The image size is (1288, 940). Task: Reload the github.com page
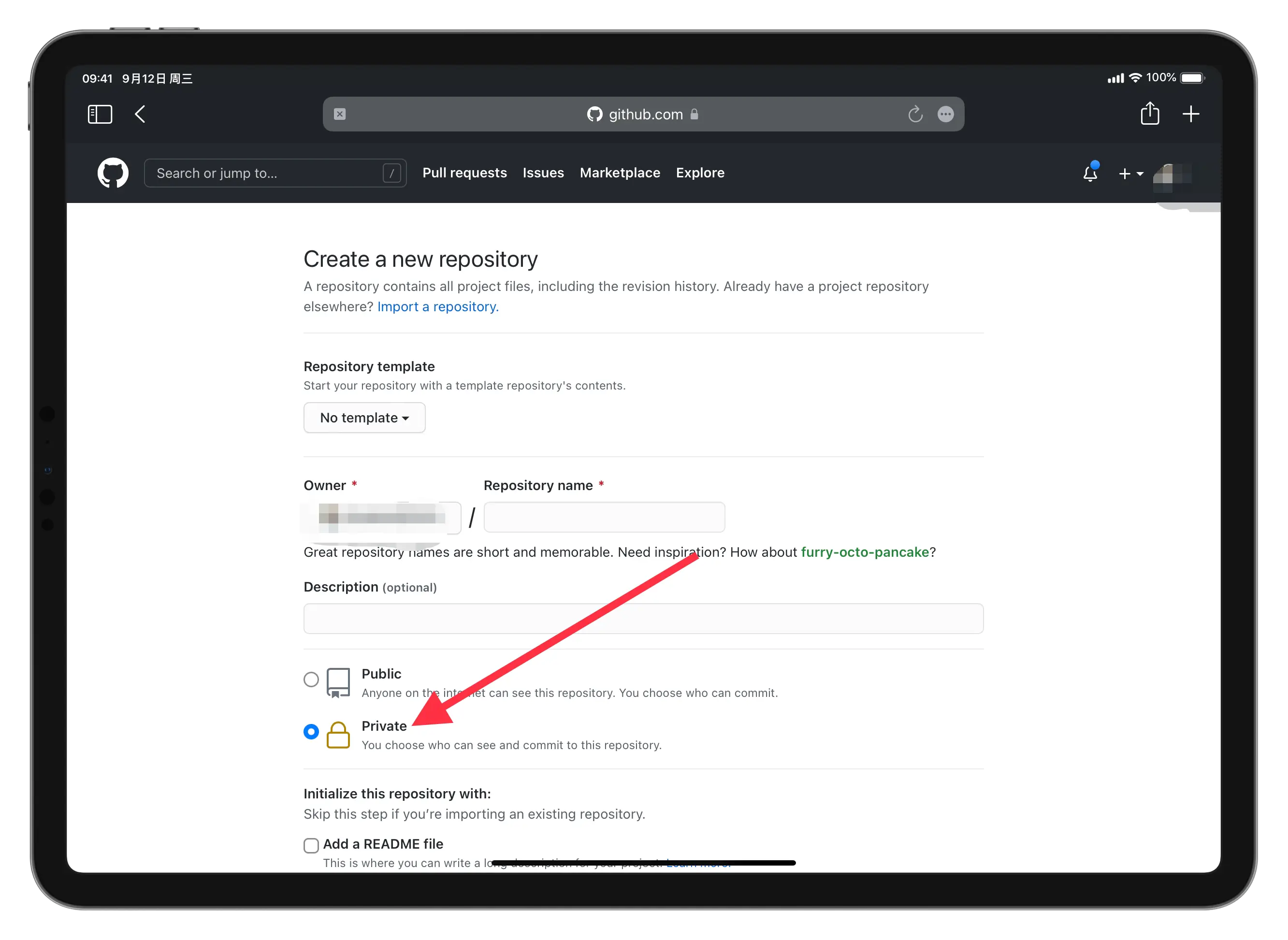[915, 115]
